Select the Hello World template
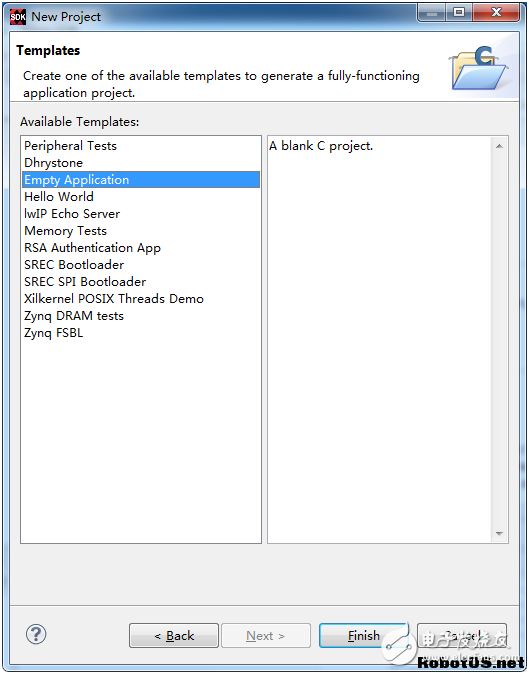Screen dimensions: 529x674 (x=59, y=197)
